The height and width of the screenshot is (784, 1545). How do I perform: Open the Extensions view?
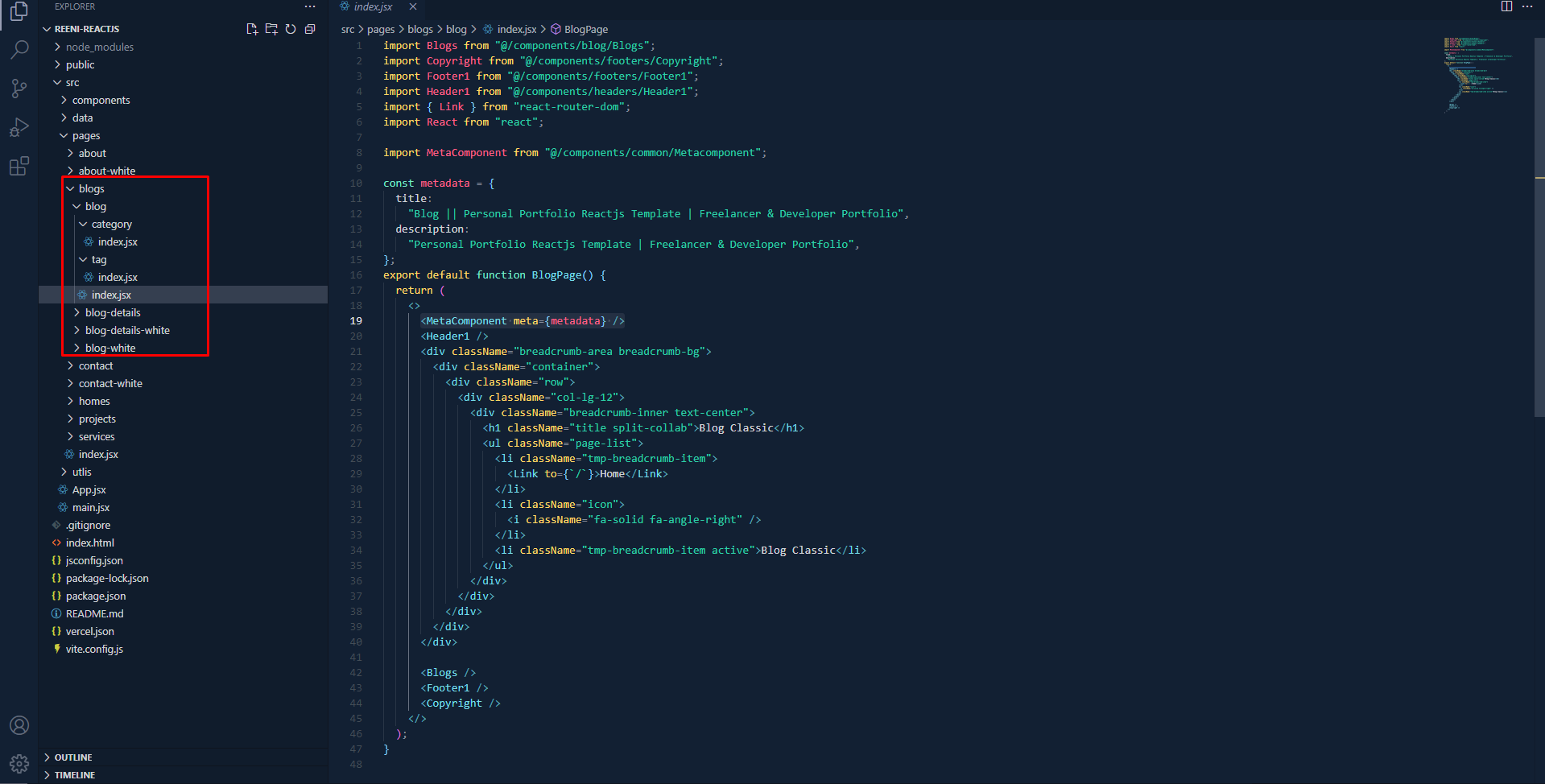point(19,167)
